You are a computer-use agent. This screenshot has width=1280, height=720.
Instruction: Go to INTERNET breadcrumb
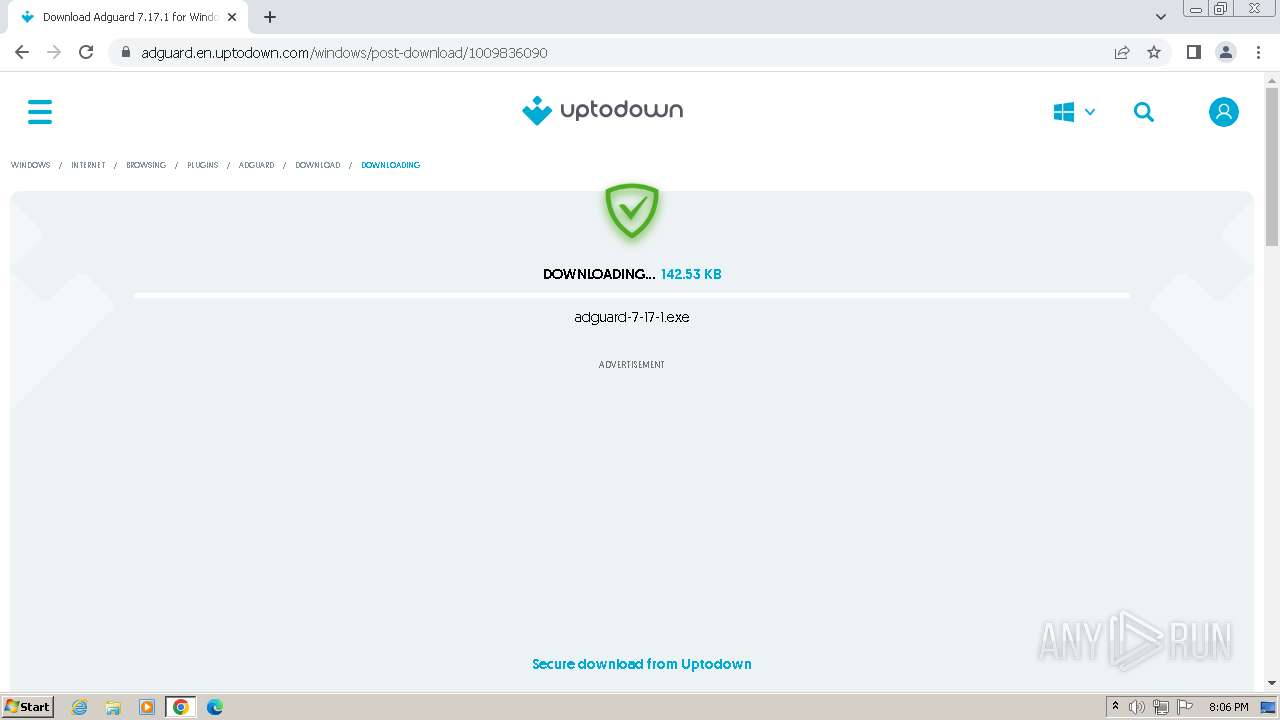pos(88,165)
